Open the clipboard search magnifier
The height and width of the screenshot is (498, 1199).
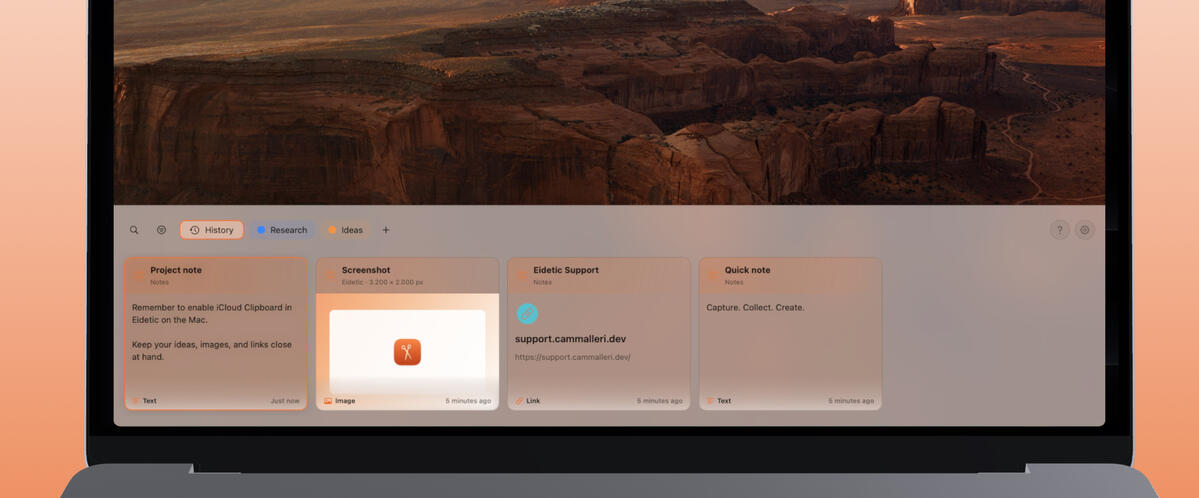[x=134, y=230]
